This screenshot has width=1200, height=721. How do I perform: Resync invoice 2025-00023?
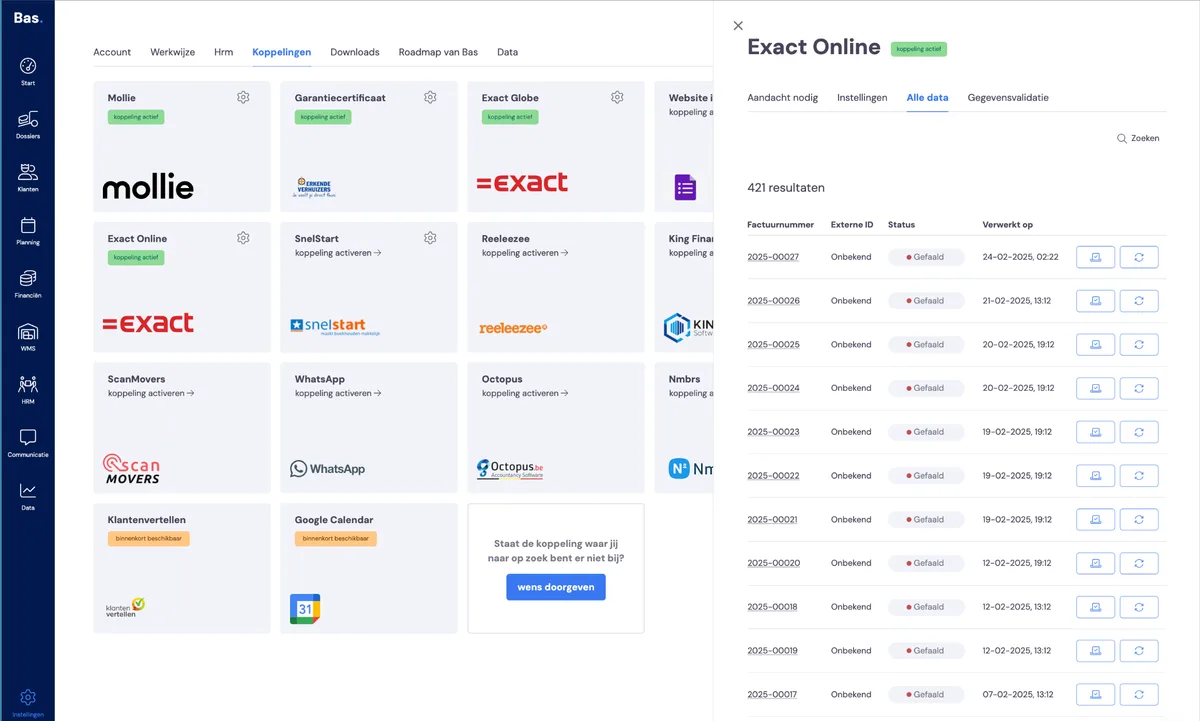pos(1139,432)
